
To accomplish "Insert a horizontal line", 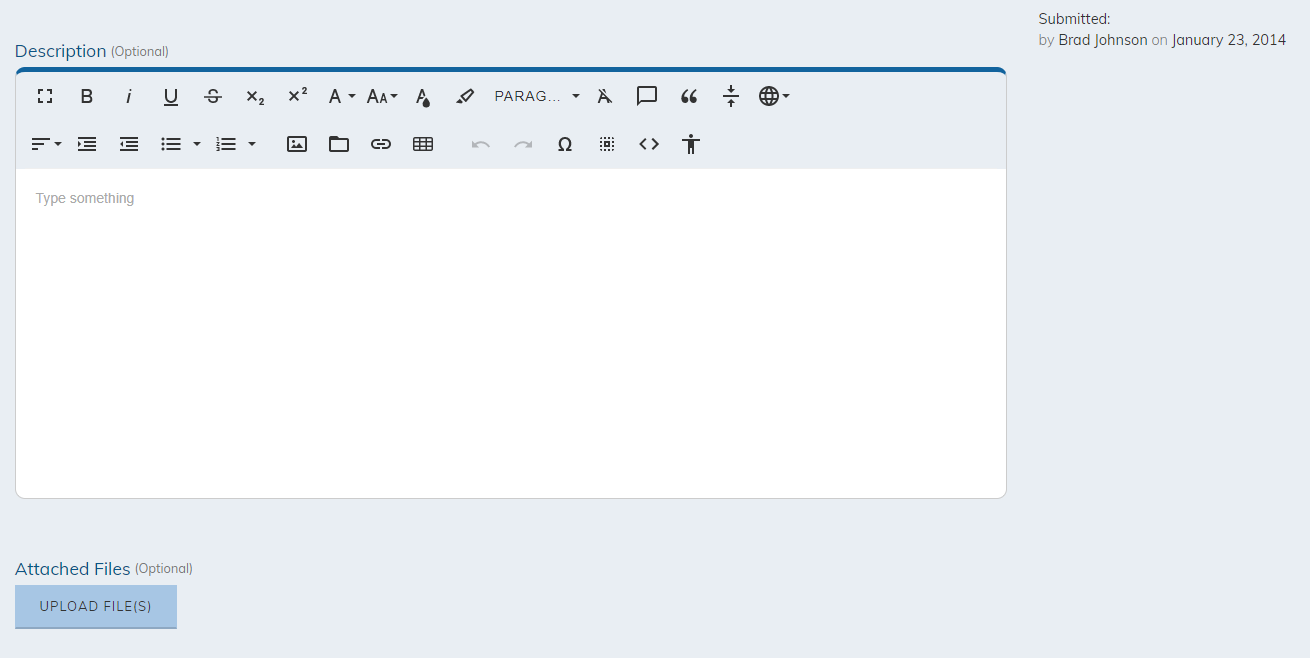I will pyautogui.click(x=731, y=96).
